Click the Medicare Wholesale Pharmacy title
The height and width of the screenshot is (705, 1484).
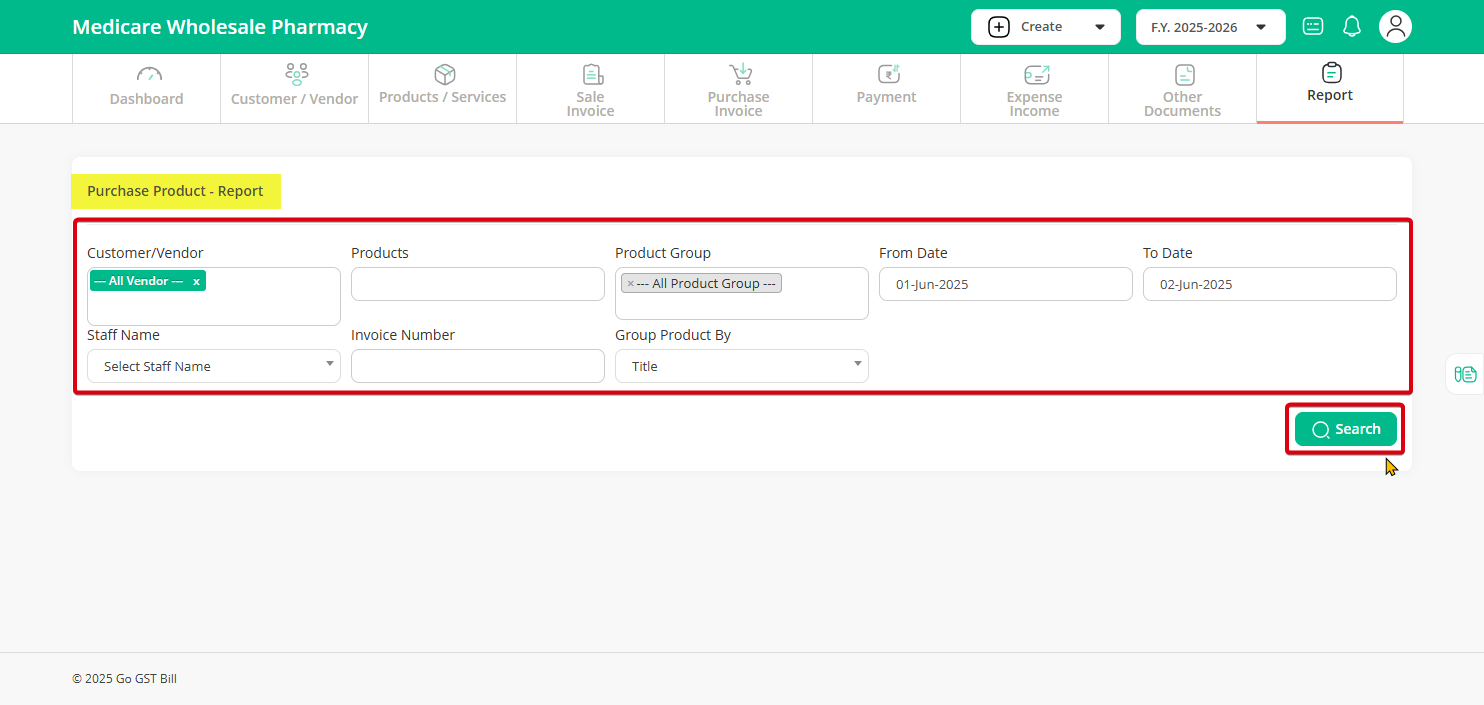(x=220, y=27)
